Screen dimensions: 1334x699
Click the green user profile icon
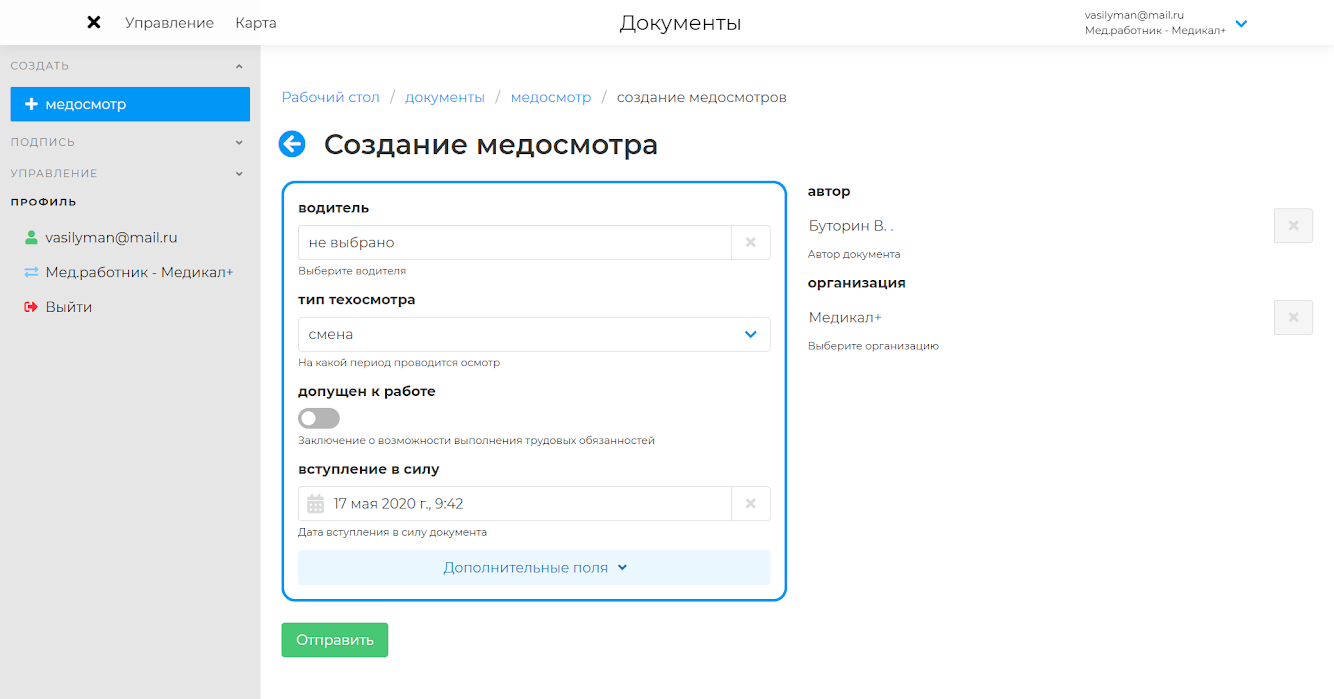(31, 238)
